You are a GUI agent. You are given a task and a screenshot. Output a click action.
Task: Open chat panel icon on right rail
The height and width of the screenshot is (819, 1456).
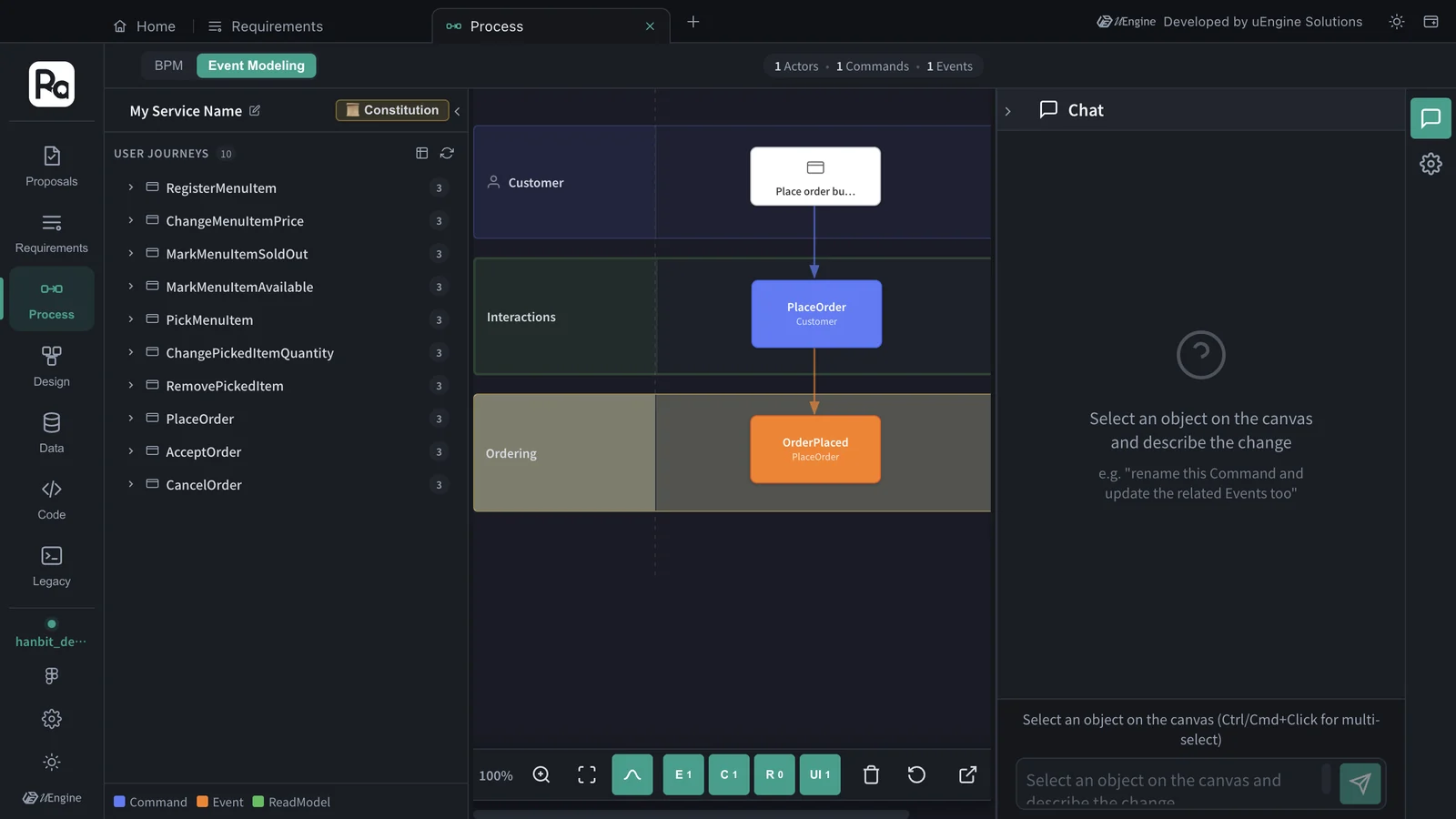point(1431,118)
